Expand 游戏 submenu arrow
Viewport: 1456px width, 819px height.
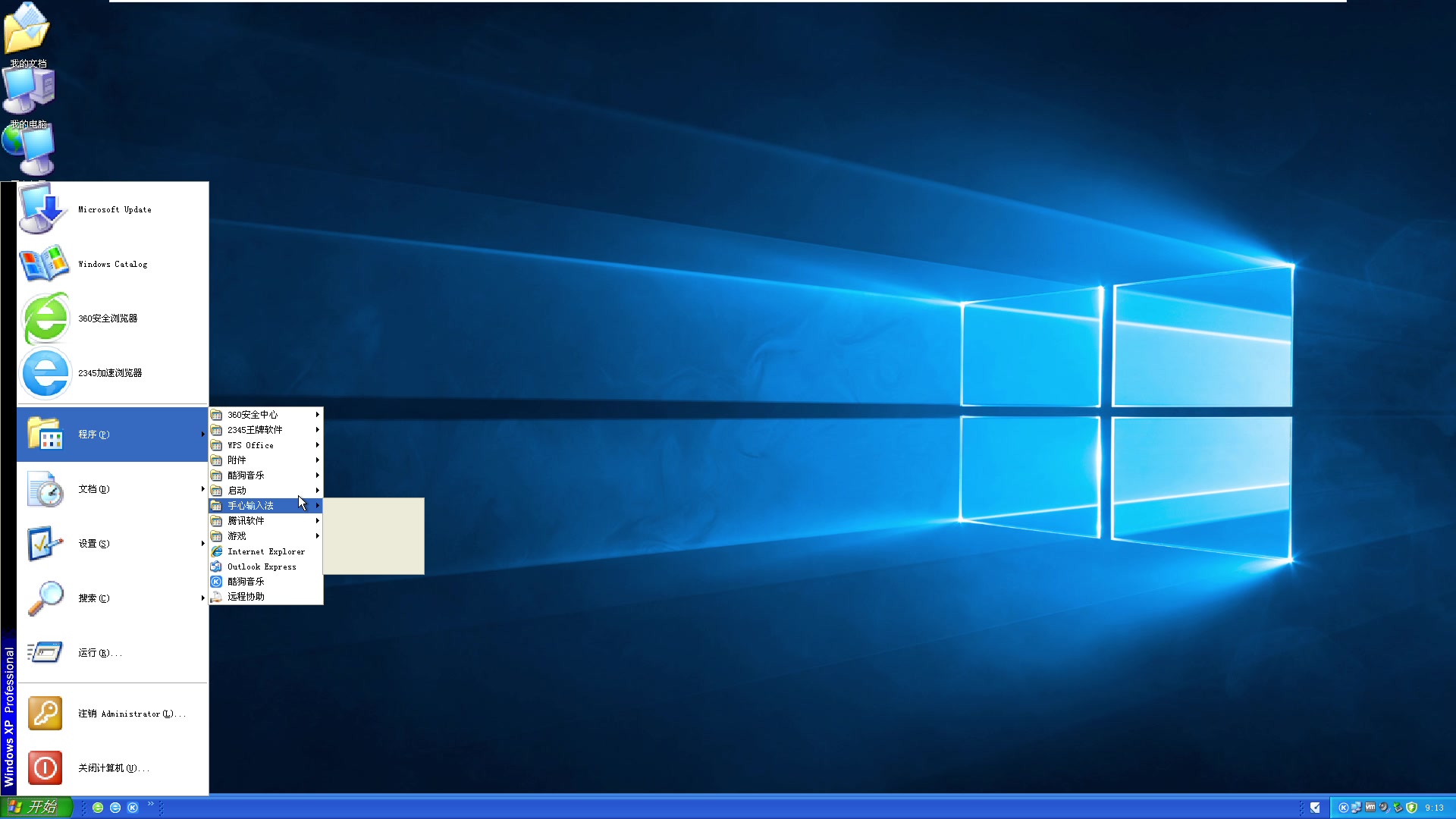click(317, 535)
